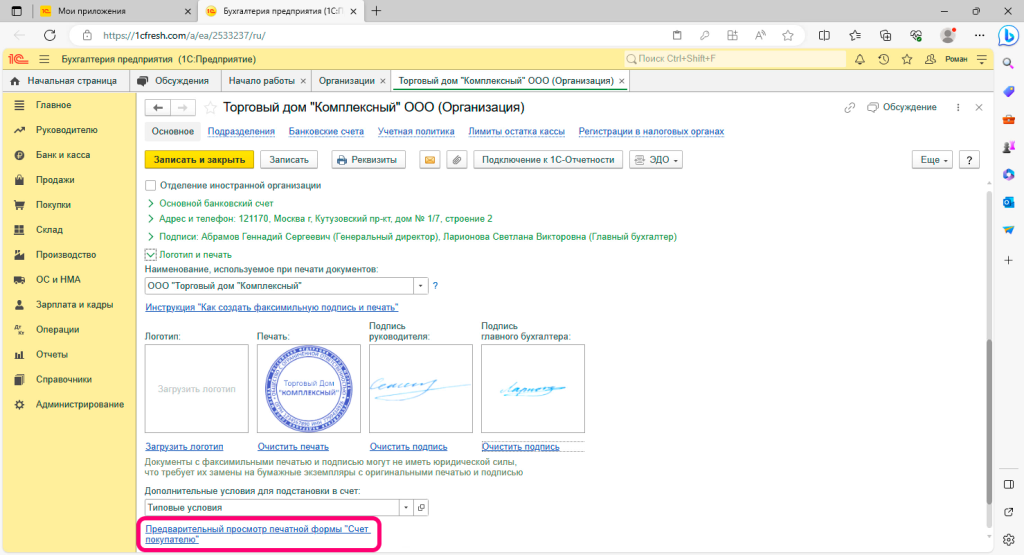Viewport: 1024px width, 555px height.
Task: Switch to the Организации tab
Action: click(347, 81)
